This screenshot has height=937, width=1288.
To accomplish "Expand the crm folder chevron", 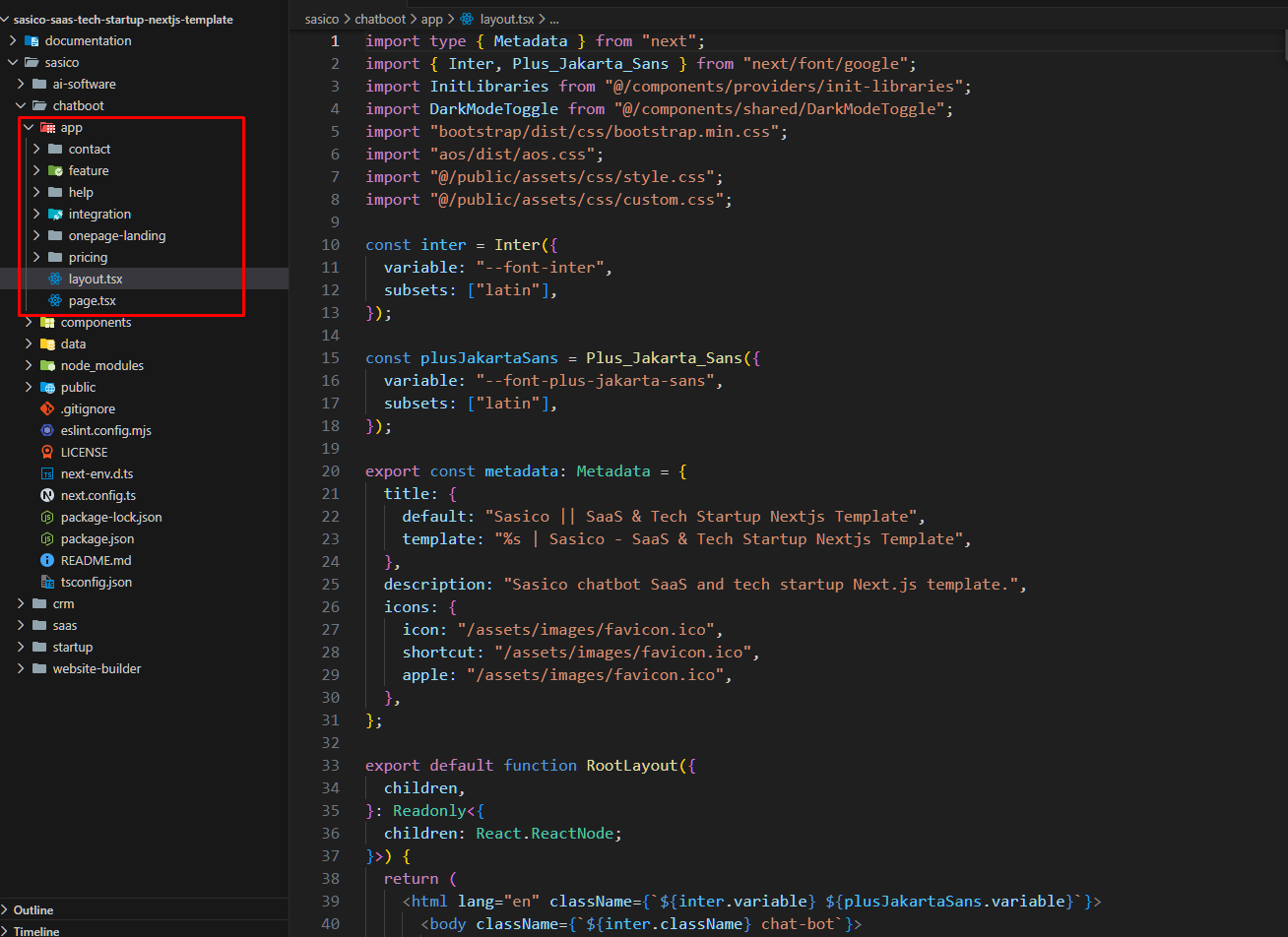I will pos(21,603).
